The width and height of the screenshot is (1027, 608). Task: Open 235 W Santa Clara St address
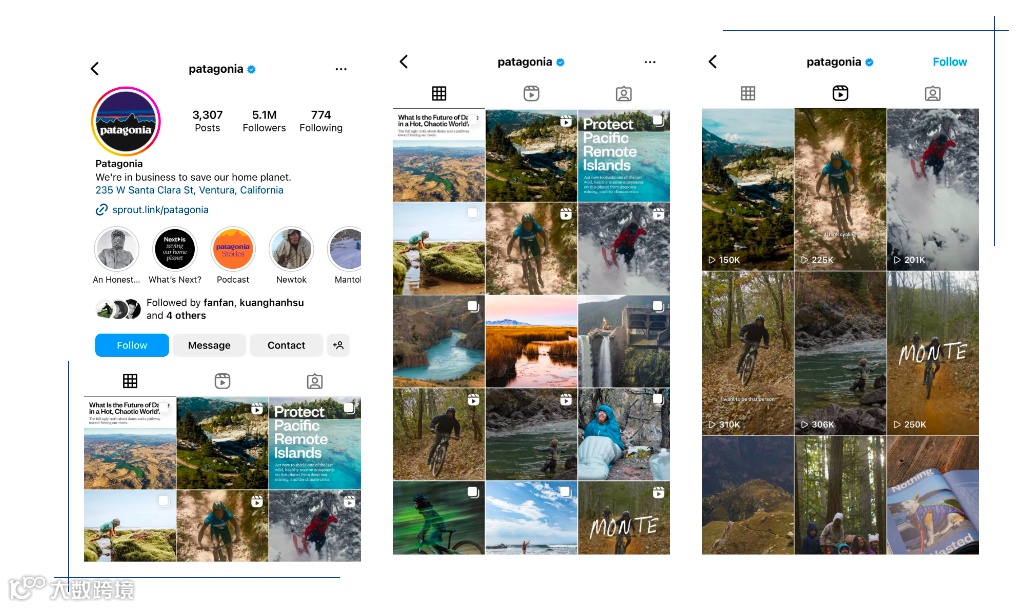pyautogui.click(x=189, y=190)
